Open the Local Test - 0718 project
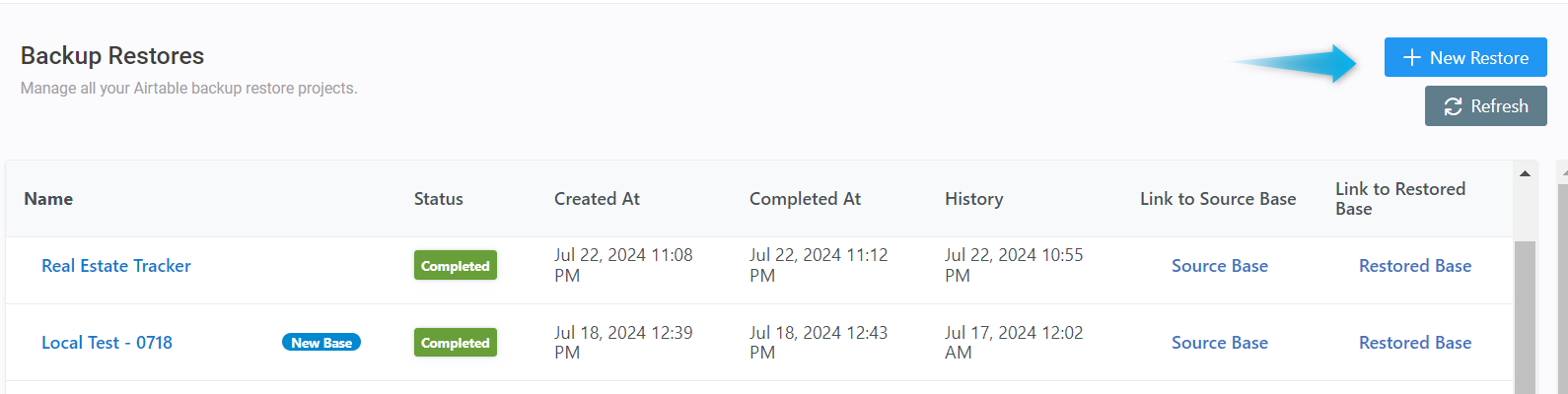This screenshot has height=394, width=1568. click(107, 343)
